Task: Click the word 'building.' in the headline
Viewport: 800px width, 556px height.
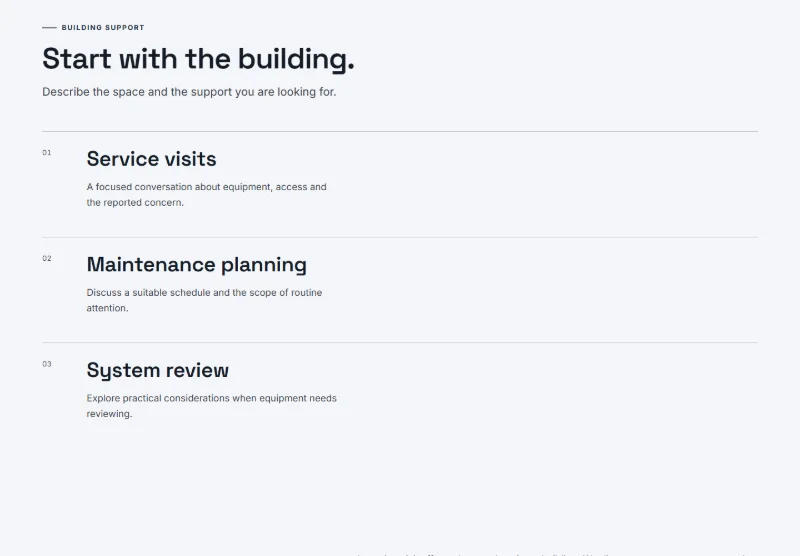Action: coord(296,59)
